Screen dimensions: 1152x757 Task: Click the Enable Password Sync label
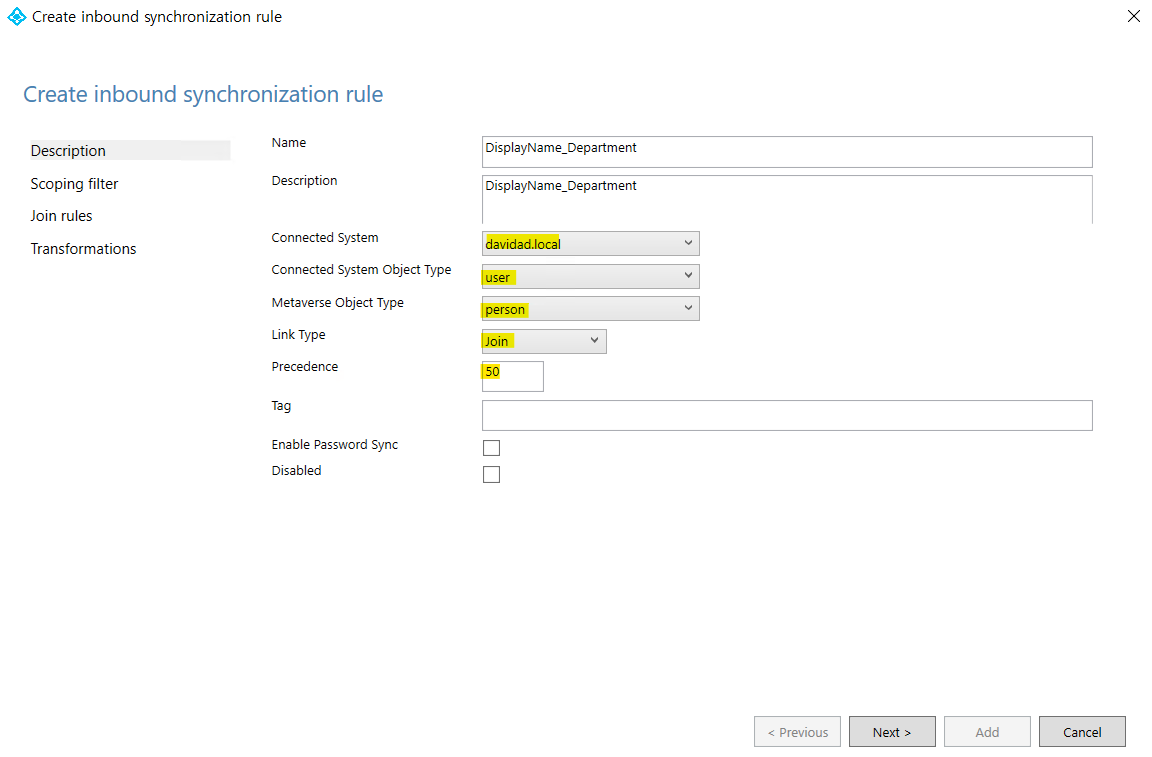coord(334,445)
